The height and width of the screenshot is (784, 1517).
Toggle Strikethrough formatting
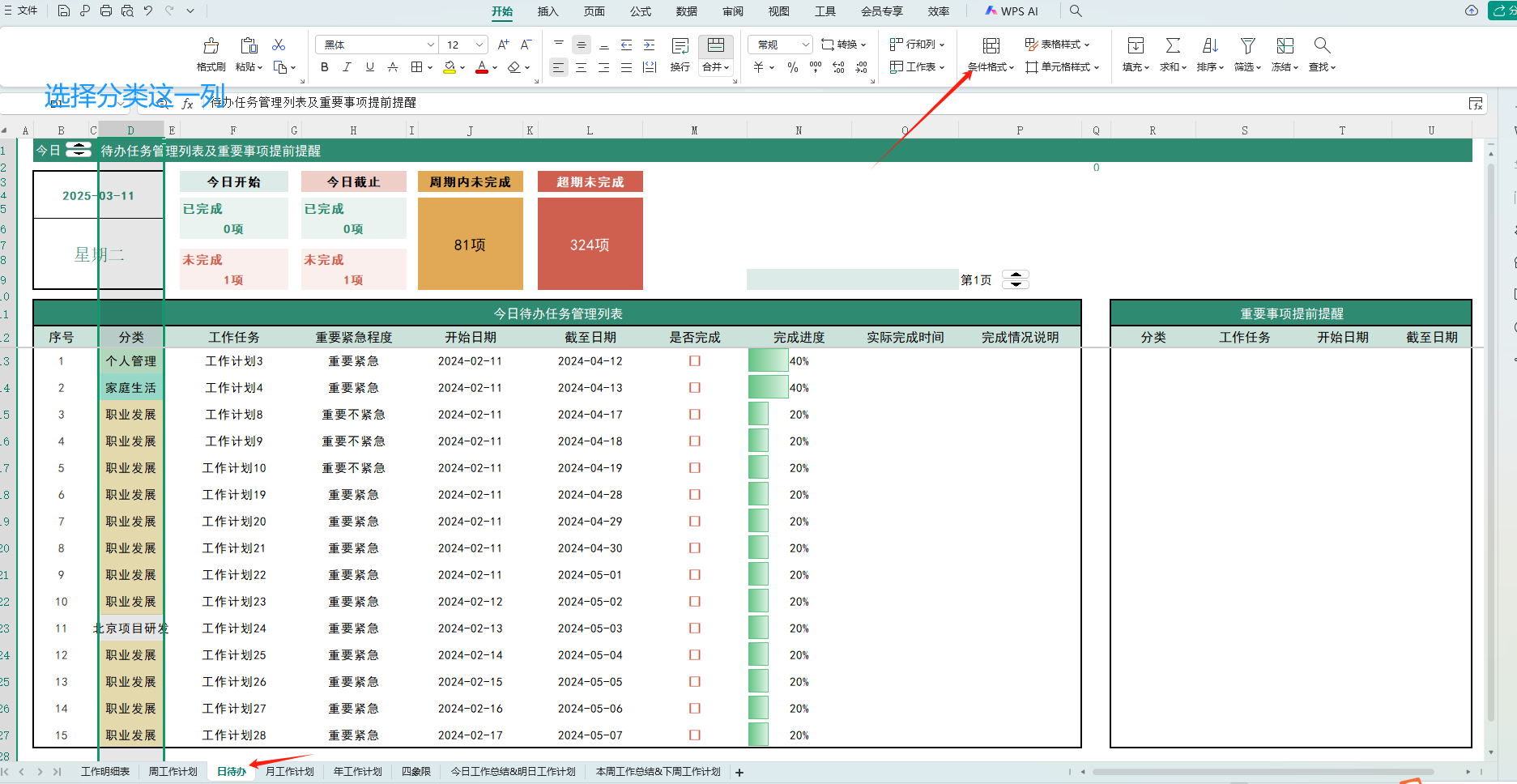[x=393, y=67]
